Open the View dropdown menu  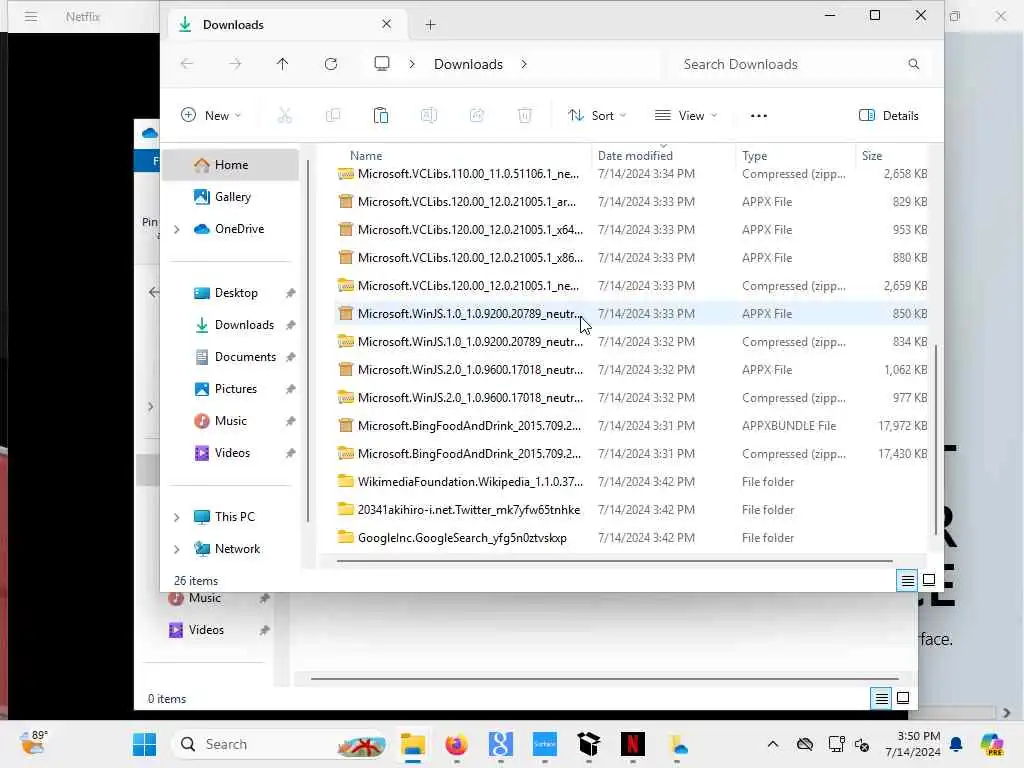(x=686, y=116)
